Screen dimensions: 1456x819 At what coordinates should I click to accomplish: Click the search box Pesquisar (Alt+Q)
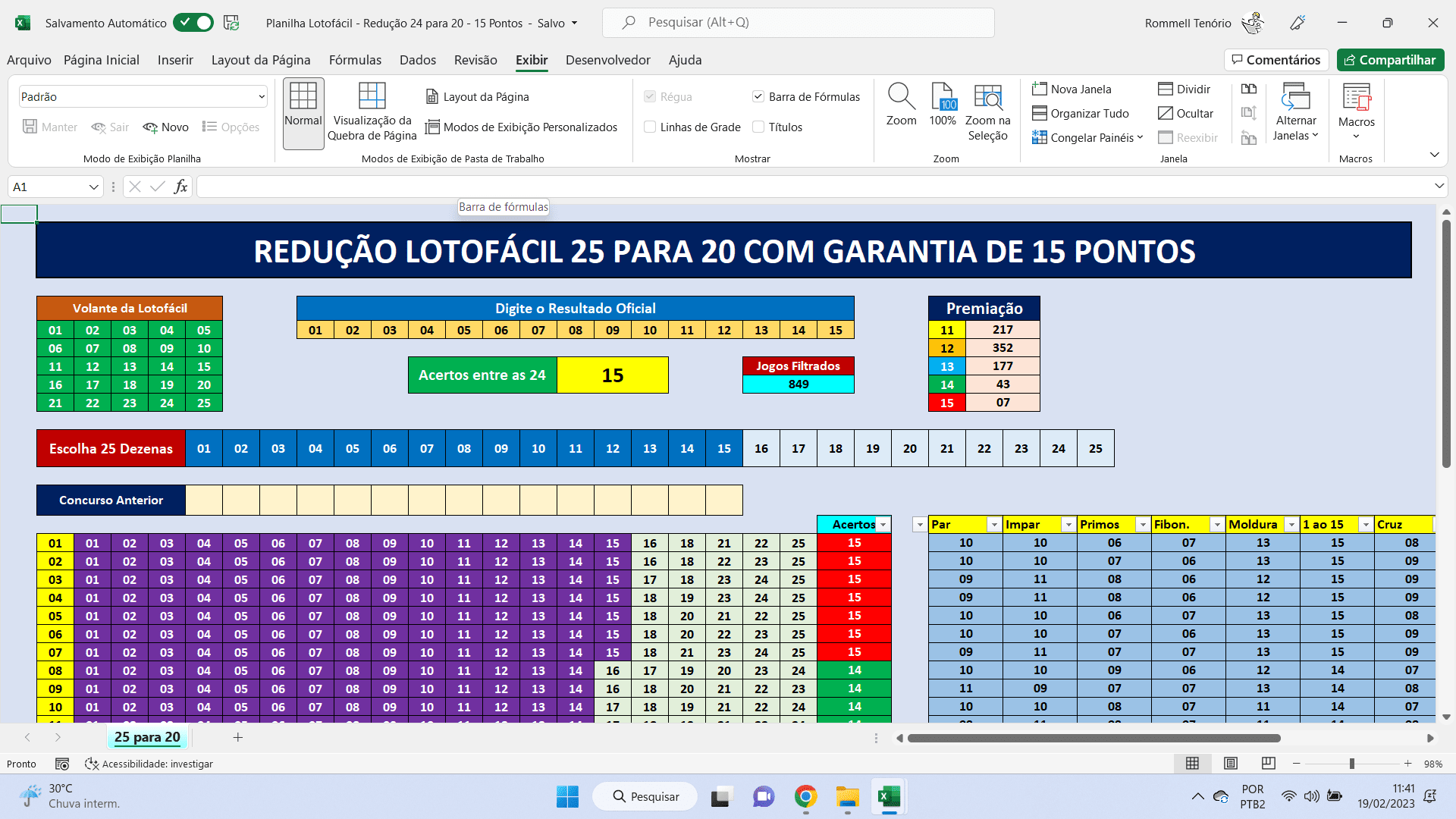(x=798, y=23)
